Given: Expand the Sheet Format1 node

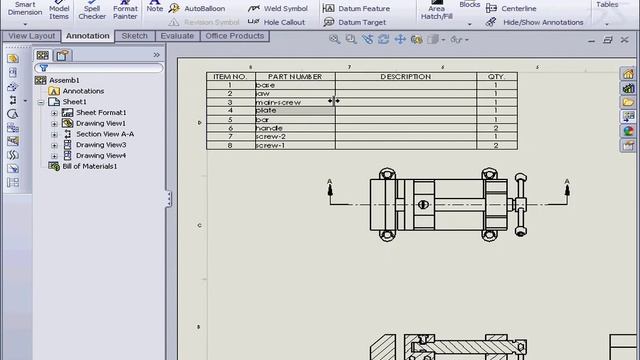Looking at the screenshot, I should pos(54,113).
